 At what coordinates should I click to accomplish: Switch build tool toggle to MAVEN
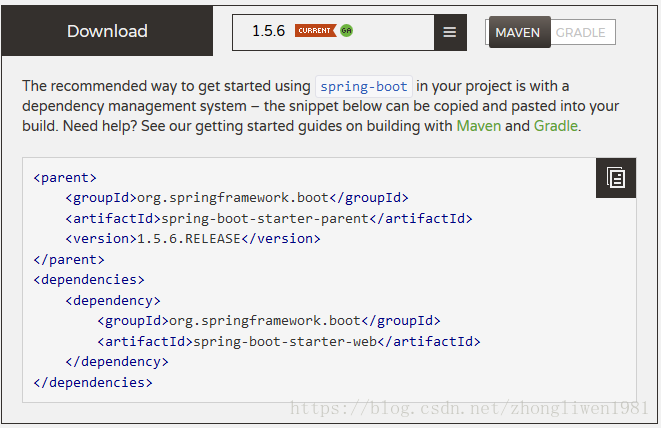519,32
